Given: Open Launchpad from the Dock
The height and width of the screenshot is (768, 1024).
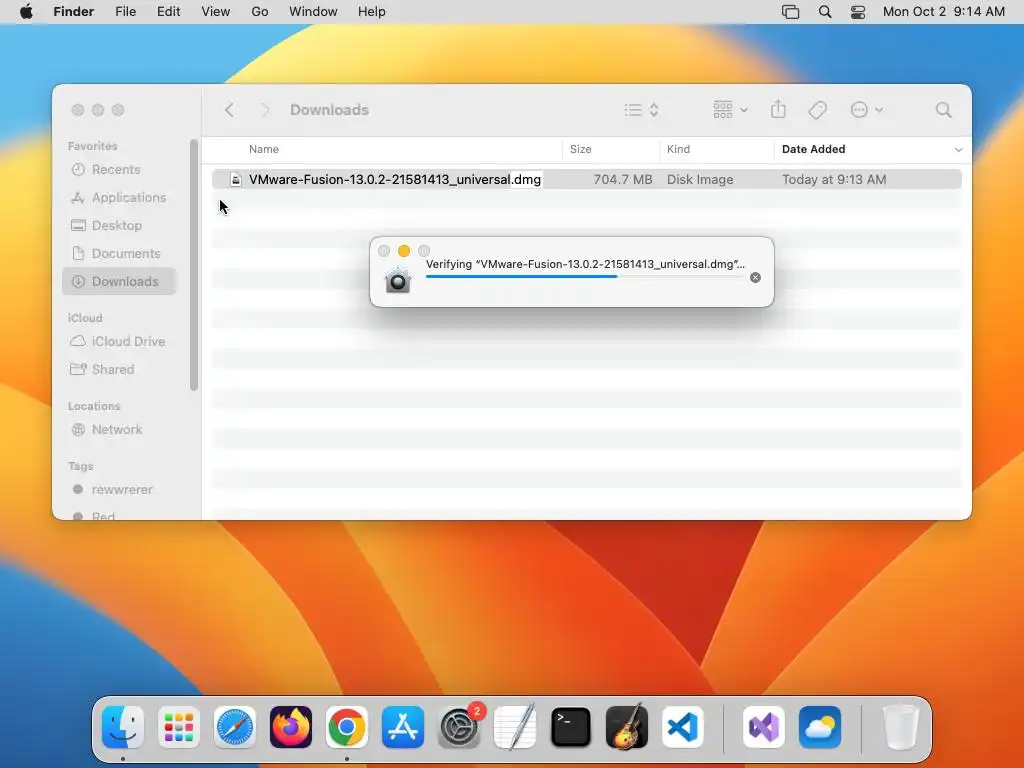Looking at the screenshot, I should 179,728.
